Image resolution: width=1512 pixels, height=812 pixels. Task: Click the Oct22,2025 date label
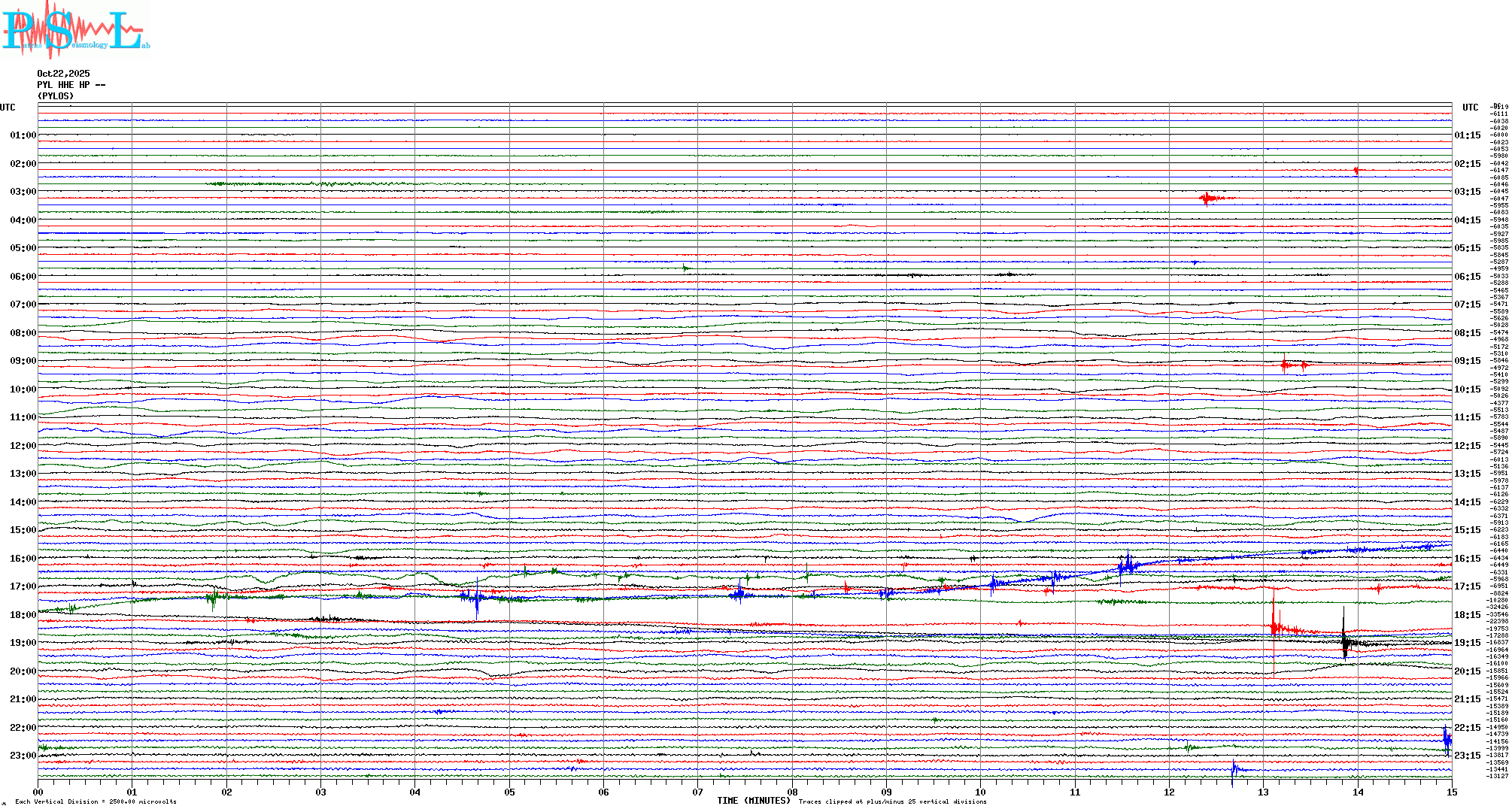pos(63,74)
